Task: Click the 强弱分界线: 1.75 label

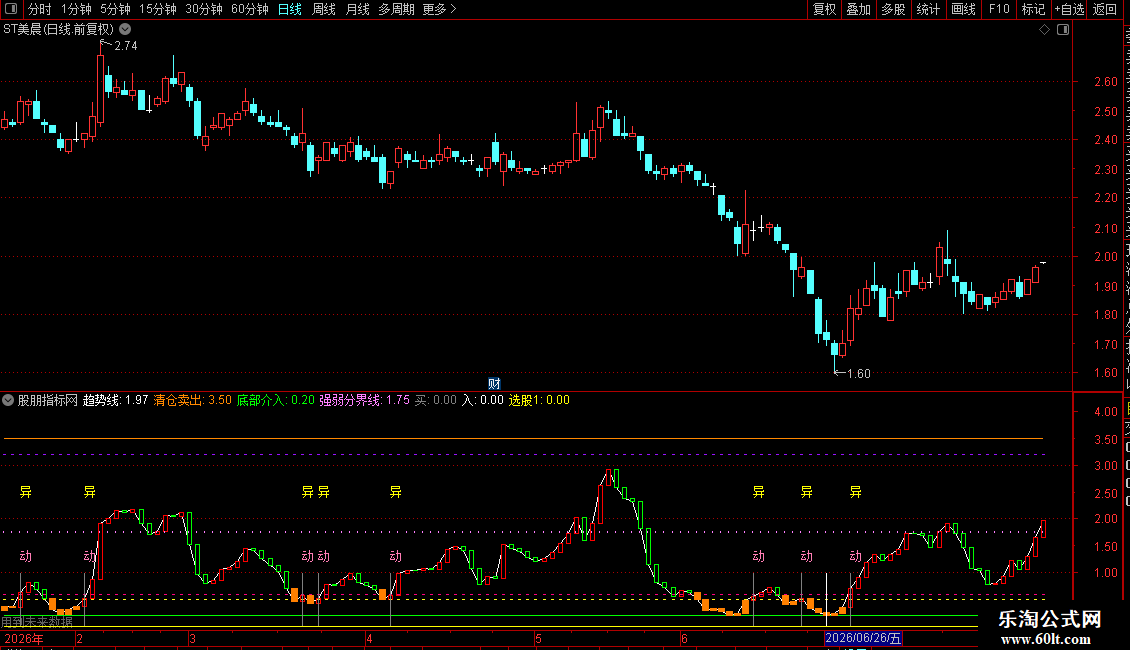Action: (365, 400)
